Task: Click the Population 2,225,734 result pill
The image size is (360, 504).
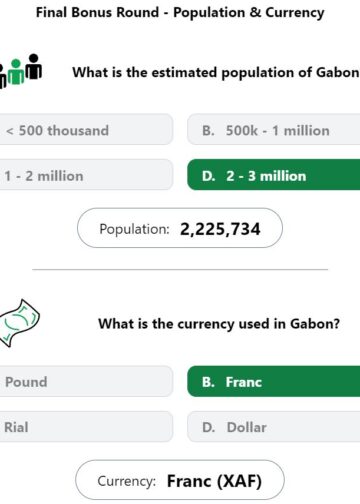Action: click(x=180, y=228)
